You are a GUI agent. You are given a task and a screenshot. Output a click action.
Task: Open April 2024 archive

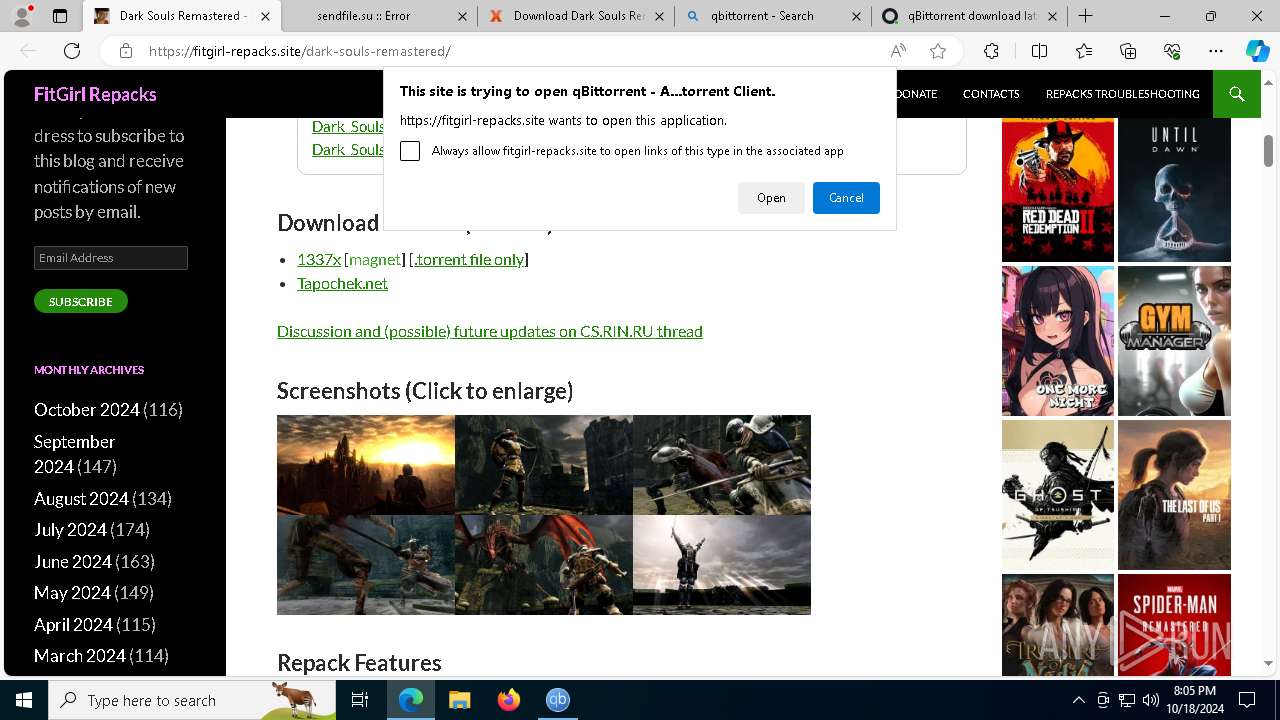pyautogui.click(x=73, y=625)
